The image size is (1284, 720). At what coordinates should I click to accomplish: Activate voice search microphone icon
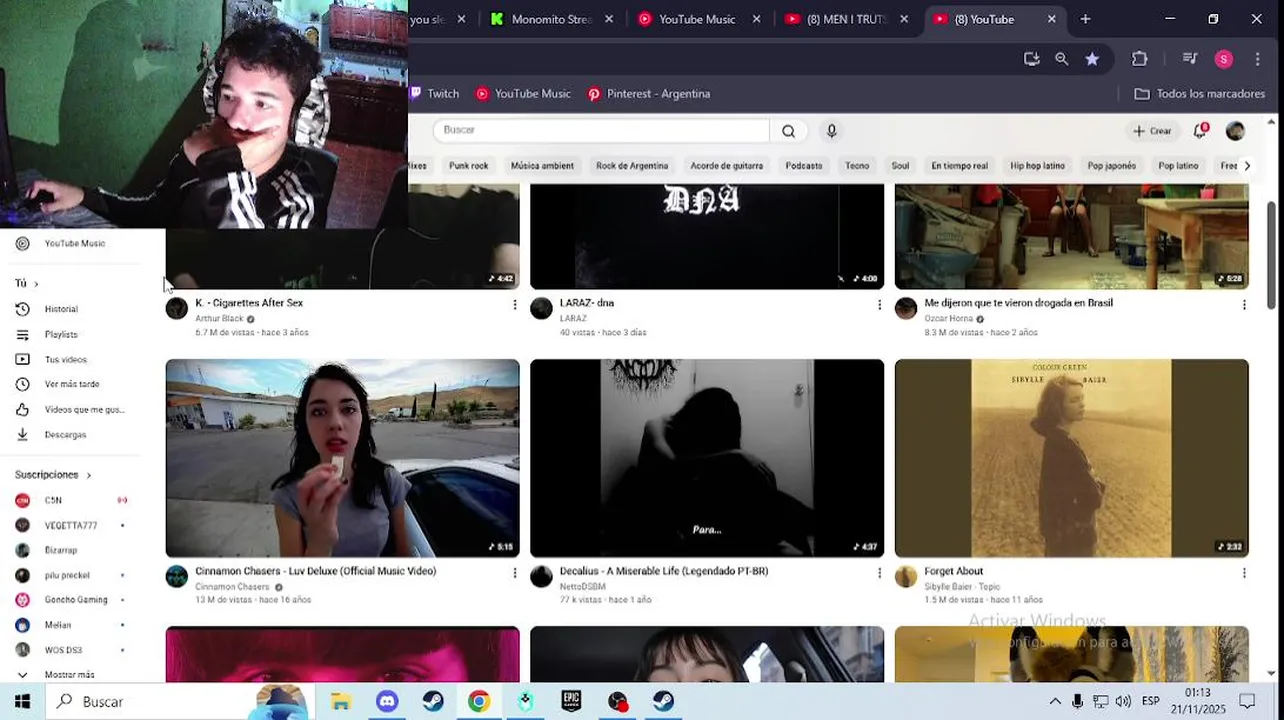click(x=831, y=131)
